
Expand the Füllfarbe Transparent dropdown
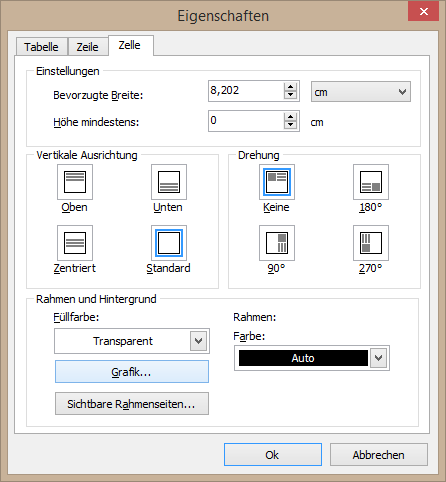coord(198,341)
